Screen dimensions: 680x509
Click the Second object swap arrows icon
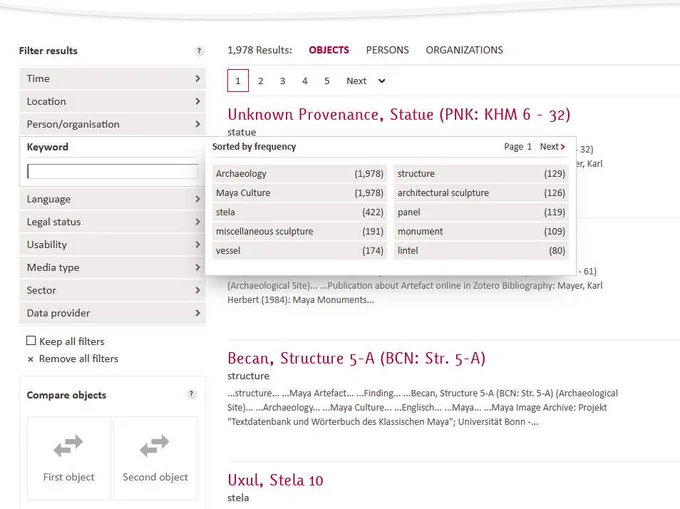point(154,445)
